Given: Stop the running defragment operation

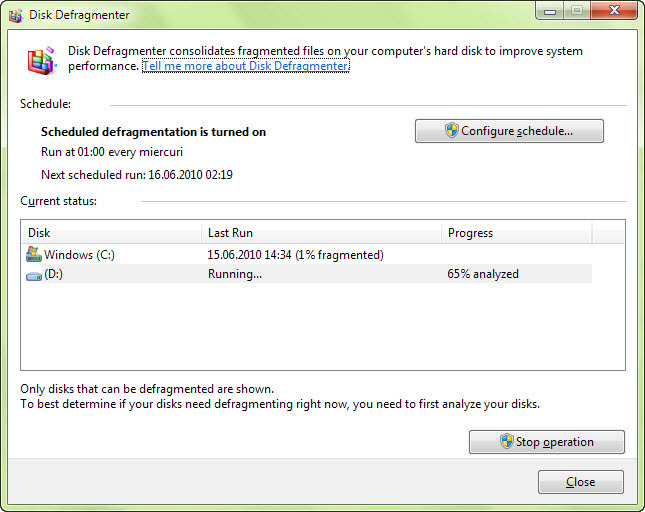Looking at the screenshot, I should 547,442.
